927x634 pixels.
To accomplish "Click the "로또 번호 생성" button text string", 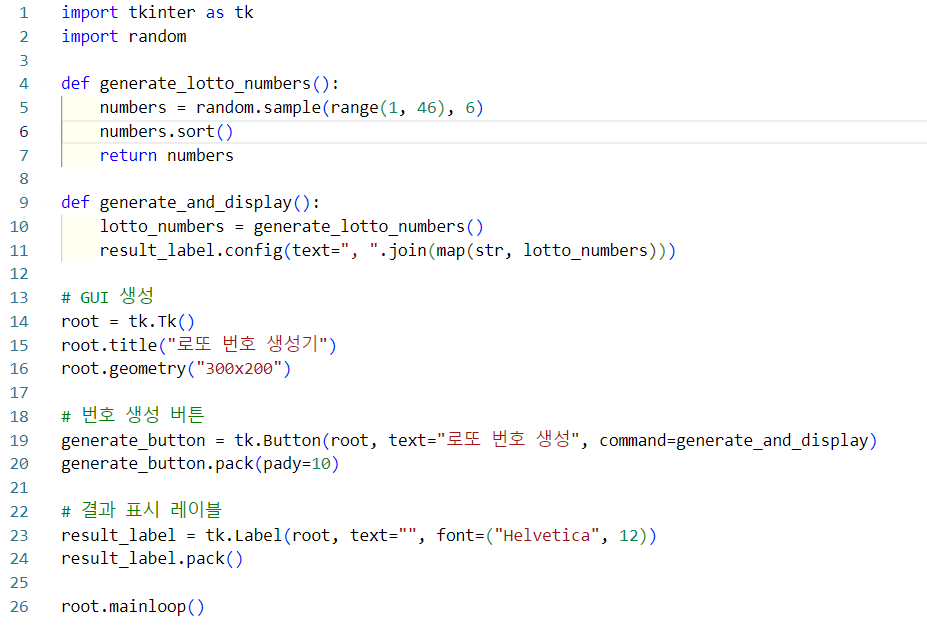I will pyautogui.click(x=508, y=439).
